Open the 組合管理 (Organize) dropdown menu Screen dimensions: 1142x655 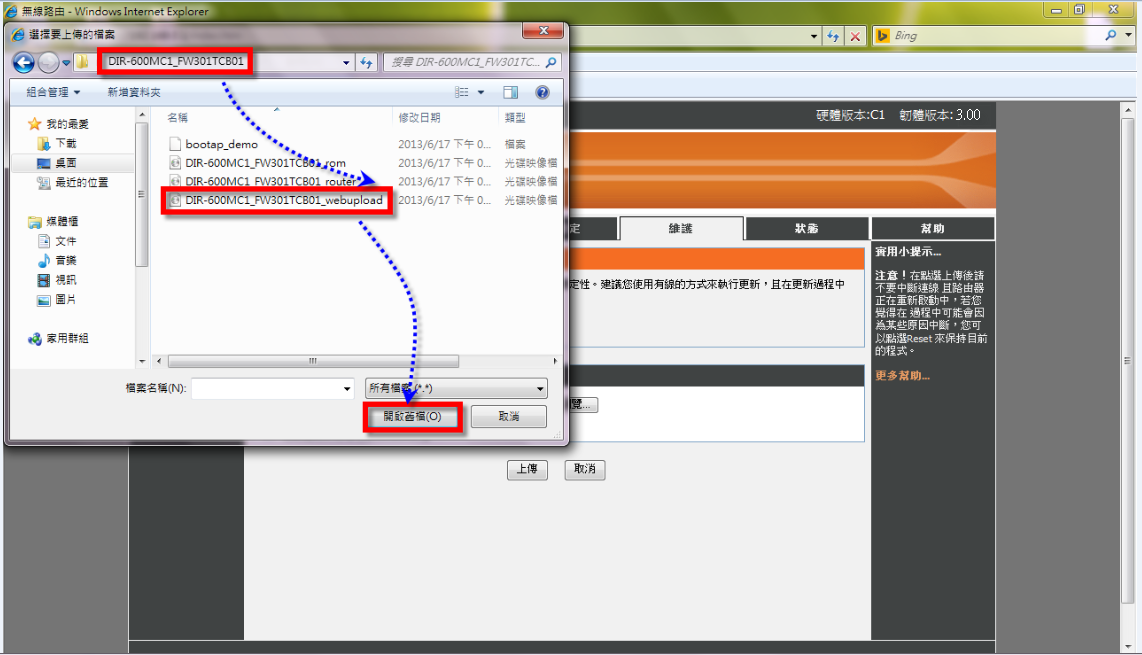pyautogui.click(x=54, y=92)
